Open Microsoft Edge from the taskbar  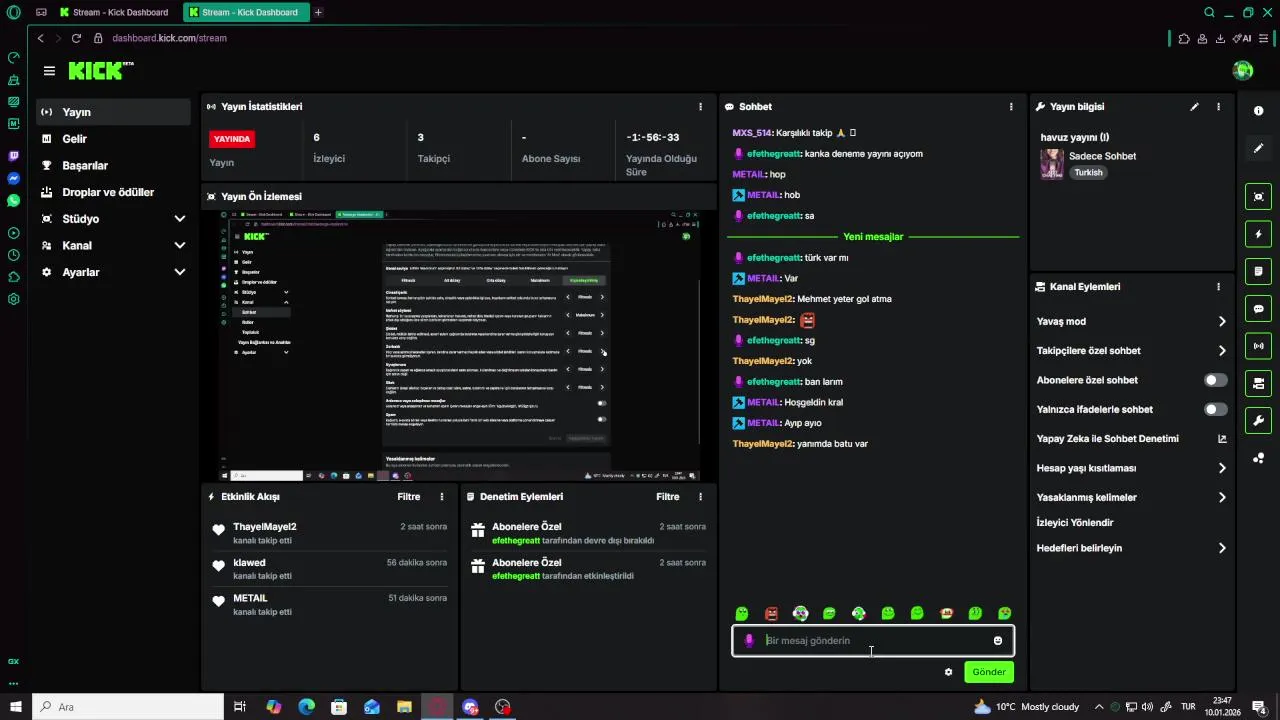[x=306, y=707]
